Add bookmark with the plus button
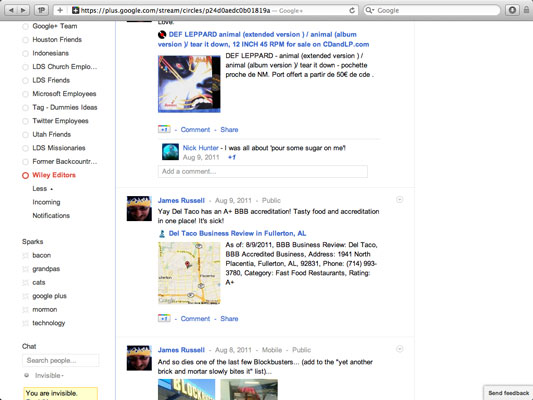The image size is (533, 400). coord(60,10)
